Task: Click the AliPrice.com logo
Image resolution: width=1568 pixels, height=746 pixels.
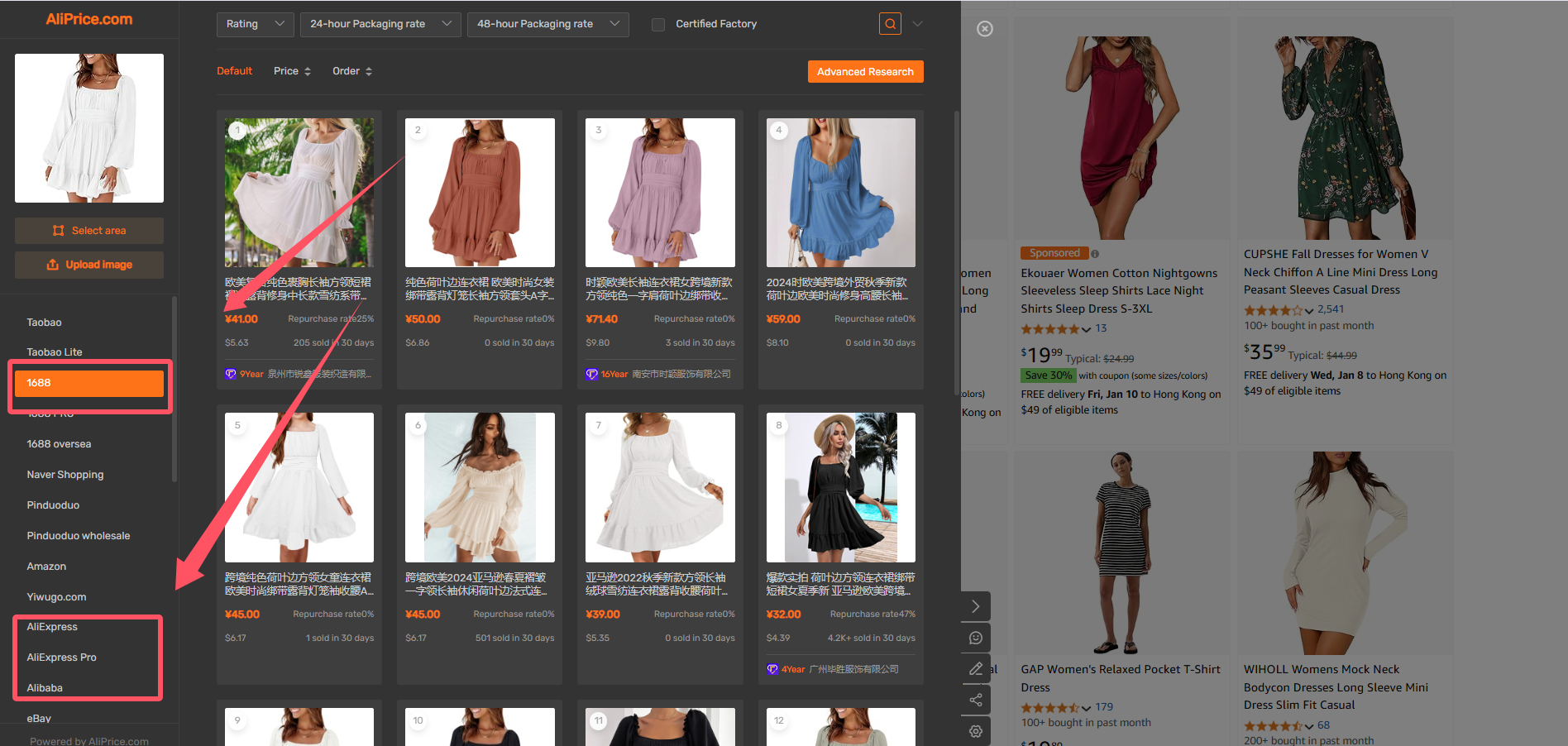Action: click(89, 19)
